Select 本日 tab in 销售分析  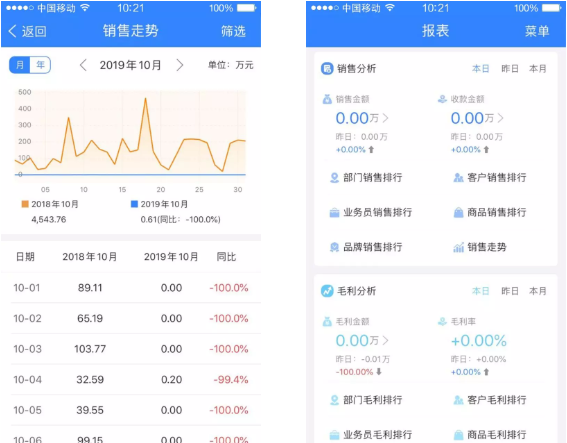point(481,69)
